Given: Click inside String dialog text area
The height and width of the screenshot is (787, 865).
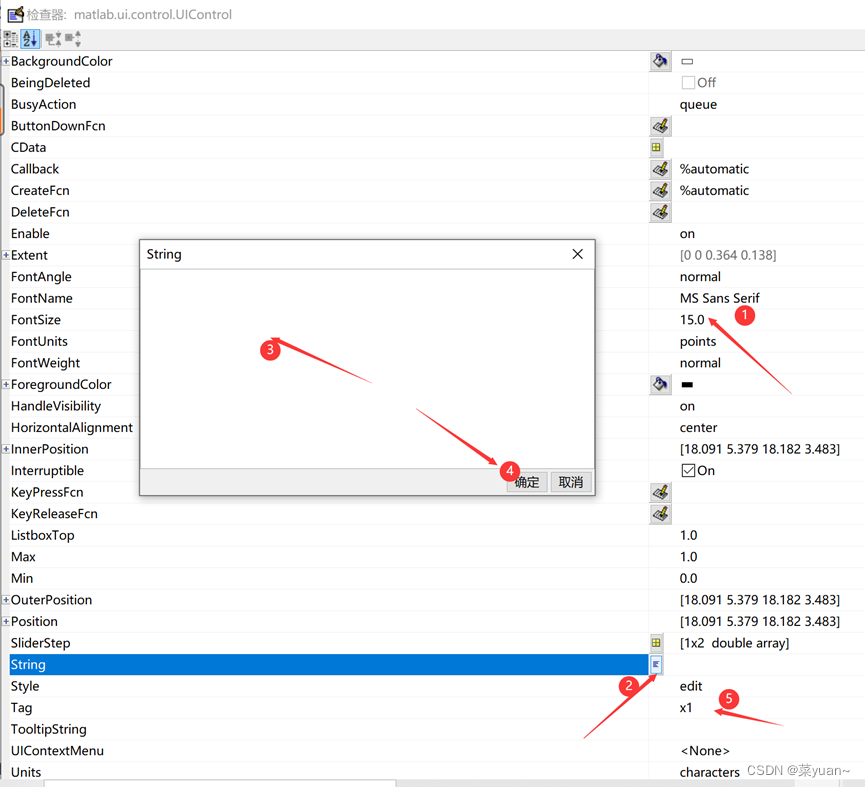Looking at the screenshot, I should pyautogui.click(x=367, y=369).
